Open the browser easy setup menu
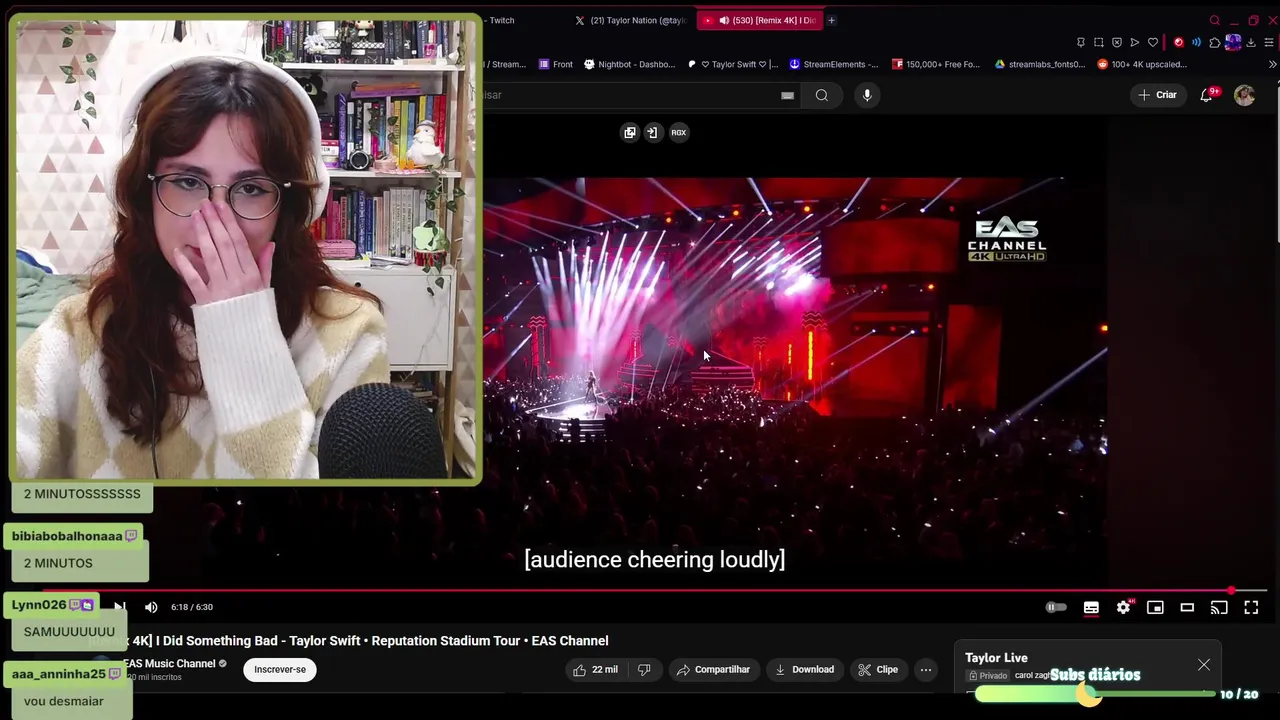The width and height of the screenshot is (1280, 720). (1269, 42)
